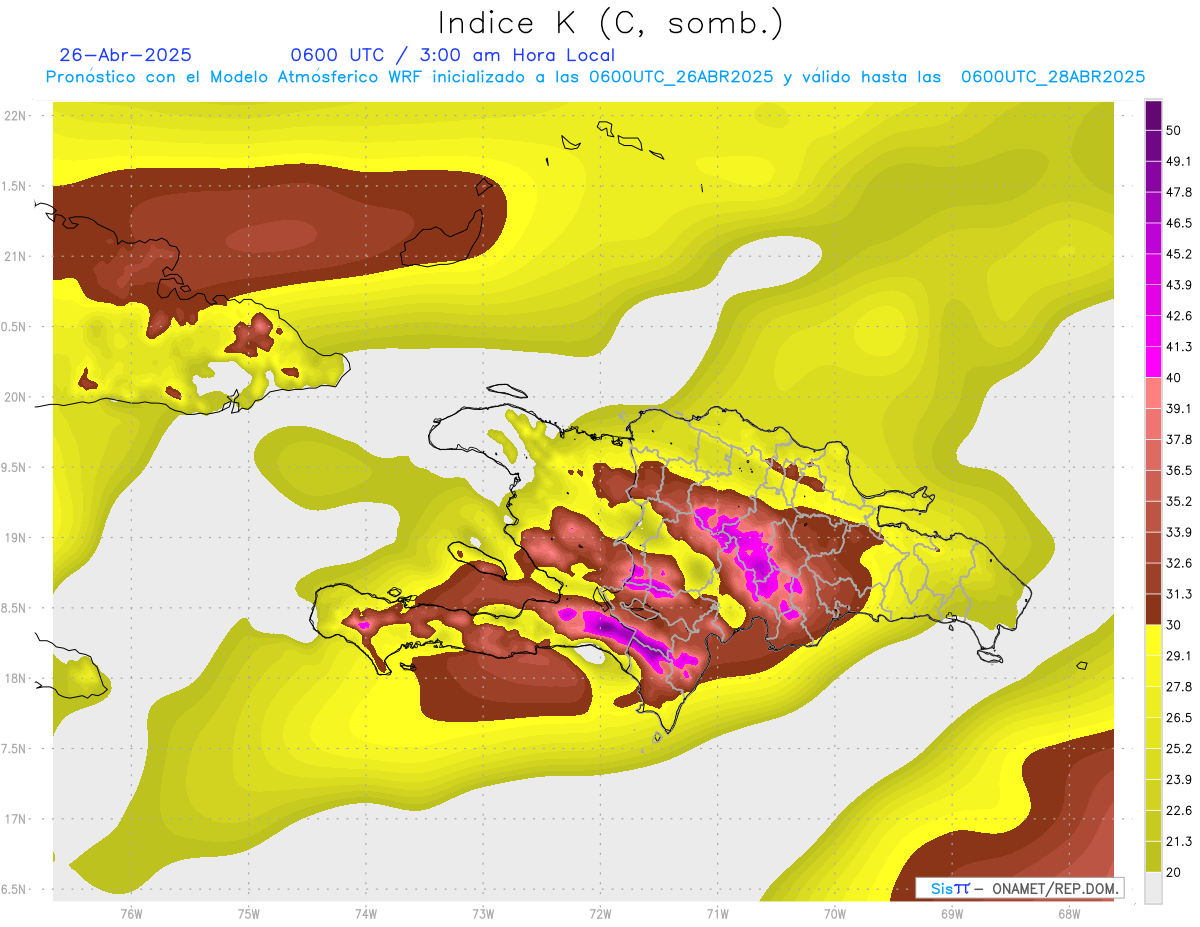
Task: Click the dark purple swatch above 50 on the scale
Action: click(1153, 115)
